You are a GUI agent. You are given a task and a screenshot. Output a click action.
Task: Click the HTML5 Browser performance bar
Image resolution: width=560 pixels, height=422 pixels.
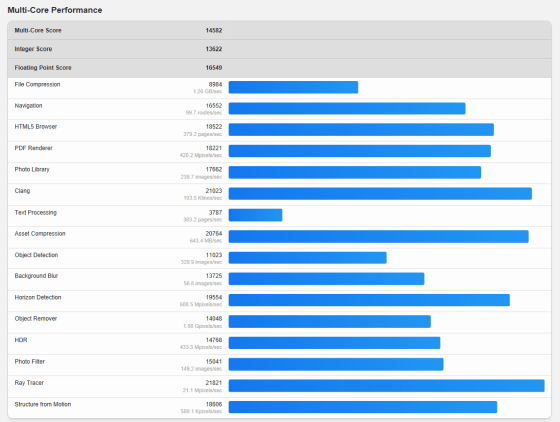(x=361, y=130)
